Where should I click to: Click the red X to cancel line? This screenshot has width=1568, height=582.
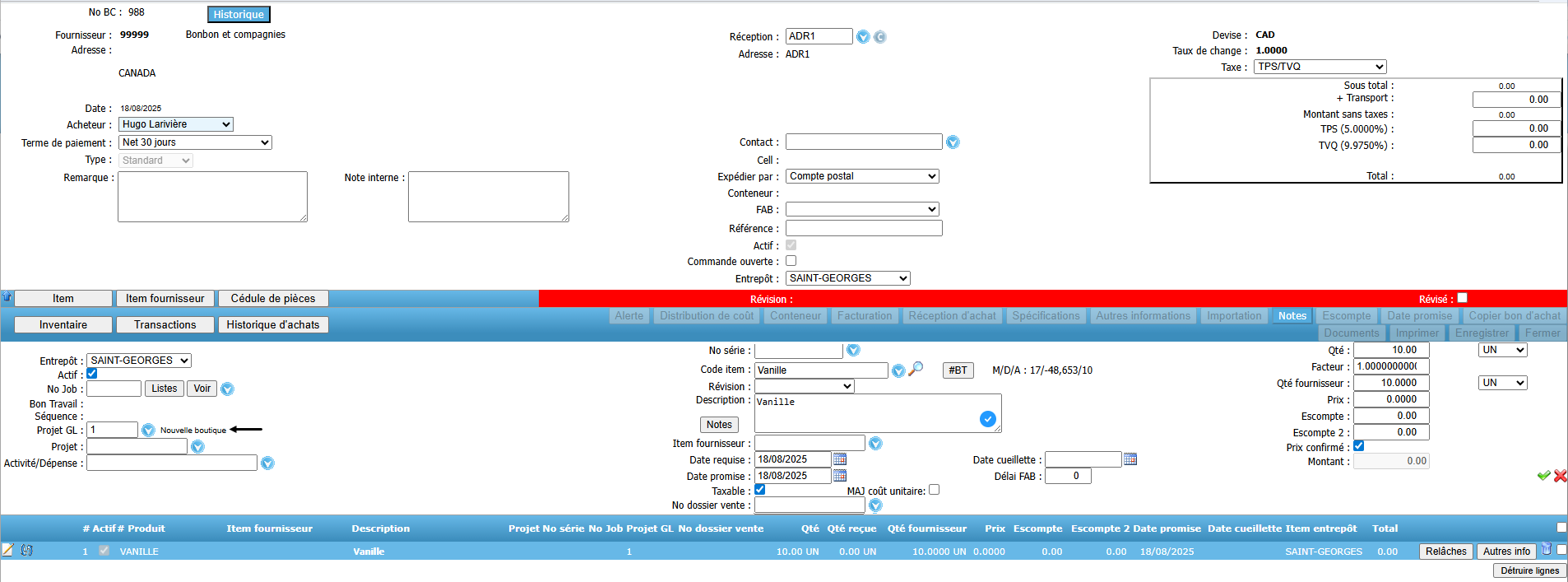coord(1560,476)
